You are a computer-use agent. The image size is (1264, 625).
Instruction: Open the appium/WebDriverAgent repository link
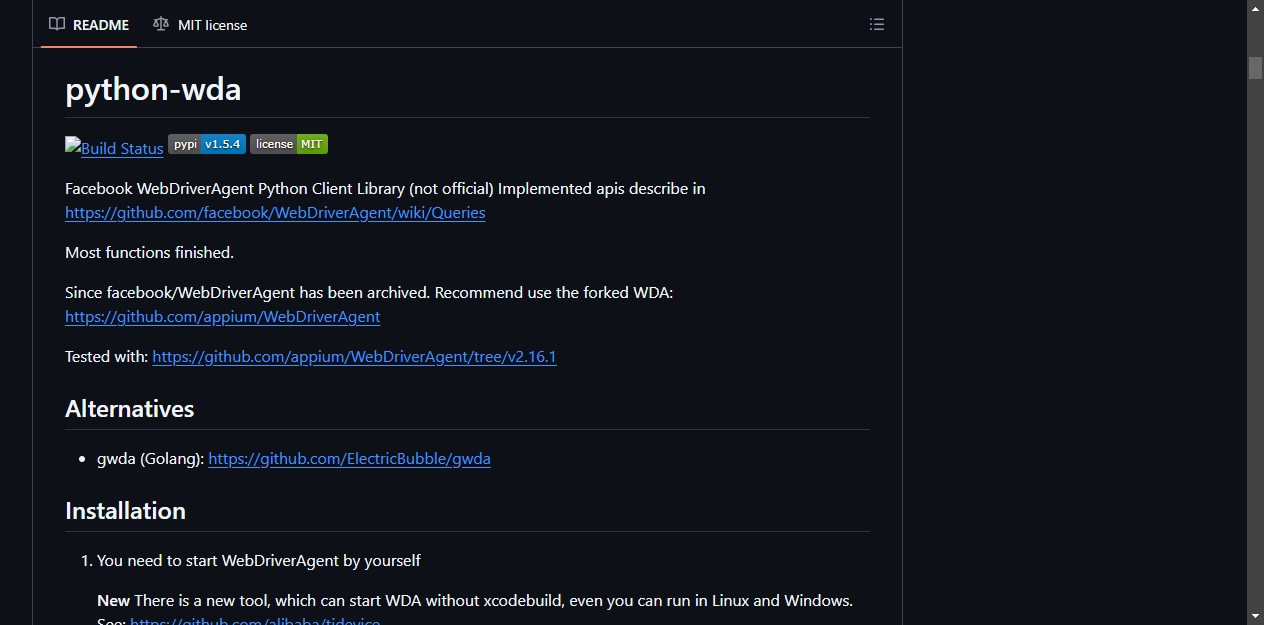[222, 316]
